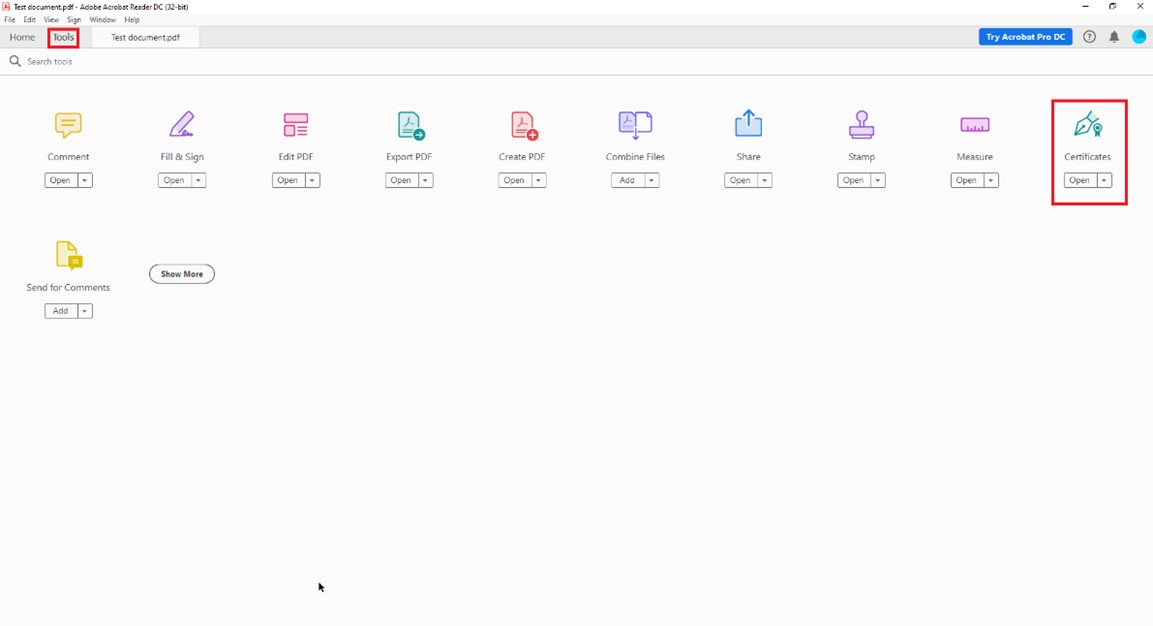
Task: Click the Show More button
Action: tap(181, 273)
